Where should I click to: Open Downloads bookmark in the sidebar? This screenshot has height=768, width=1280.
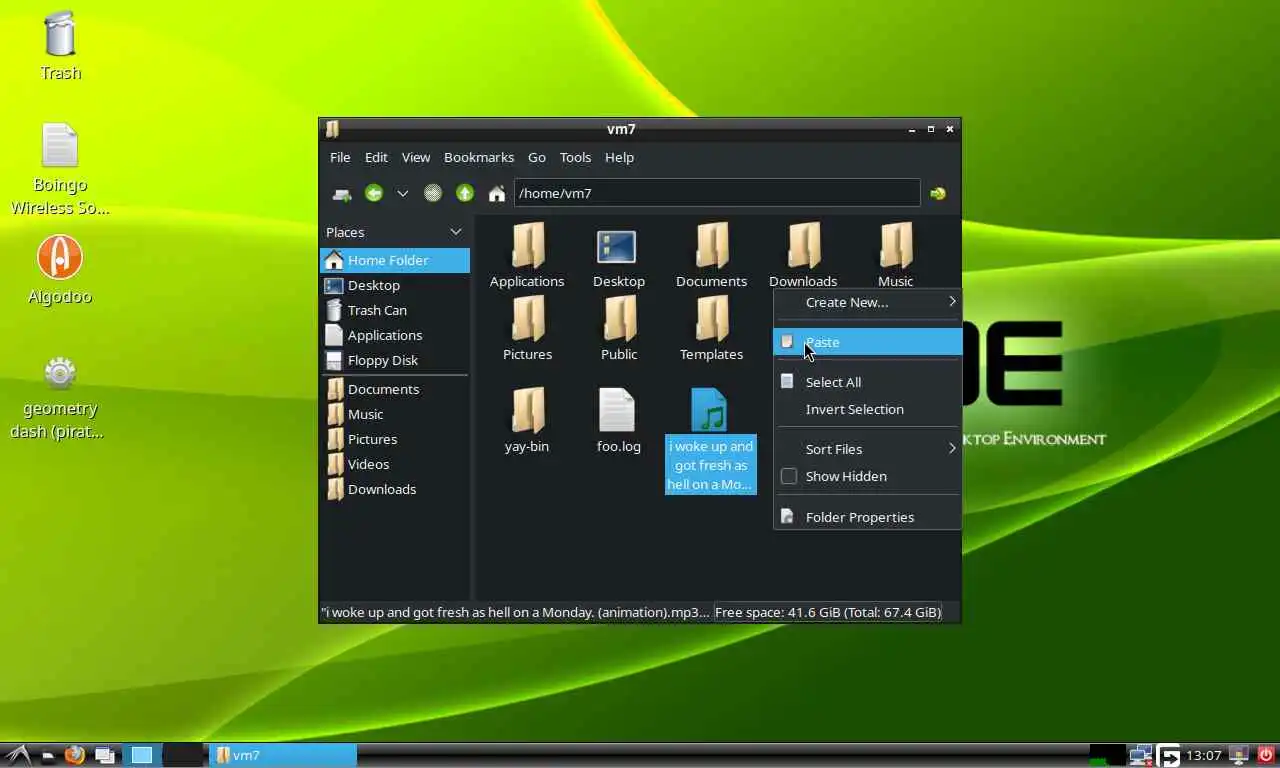tap(394, 489)
